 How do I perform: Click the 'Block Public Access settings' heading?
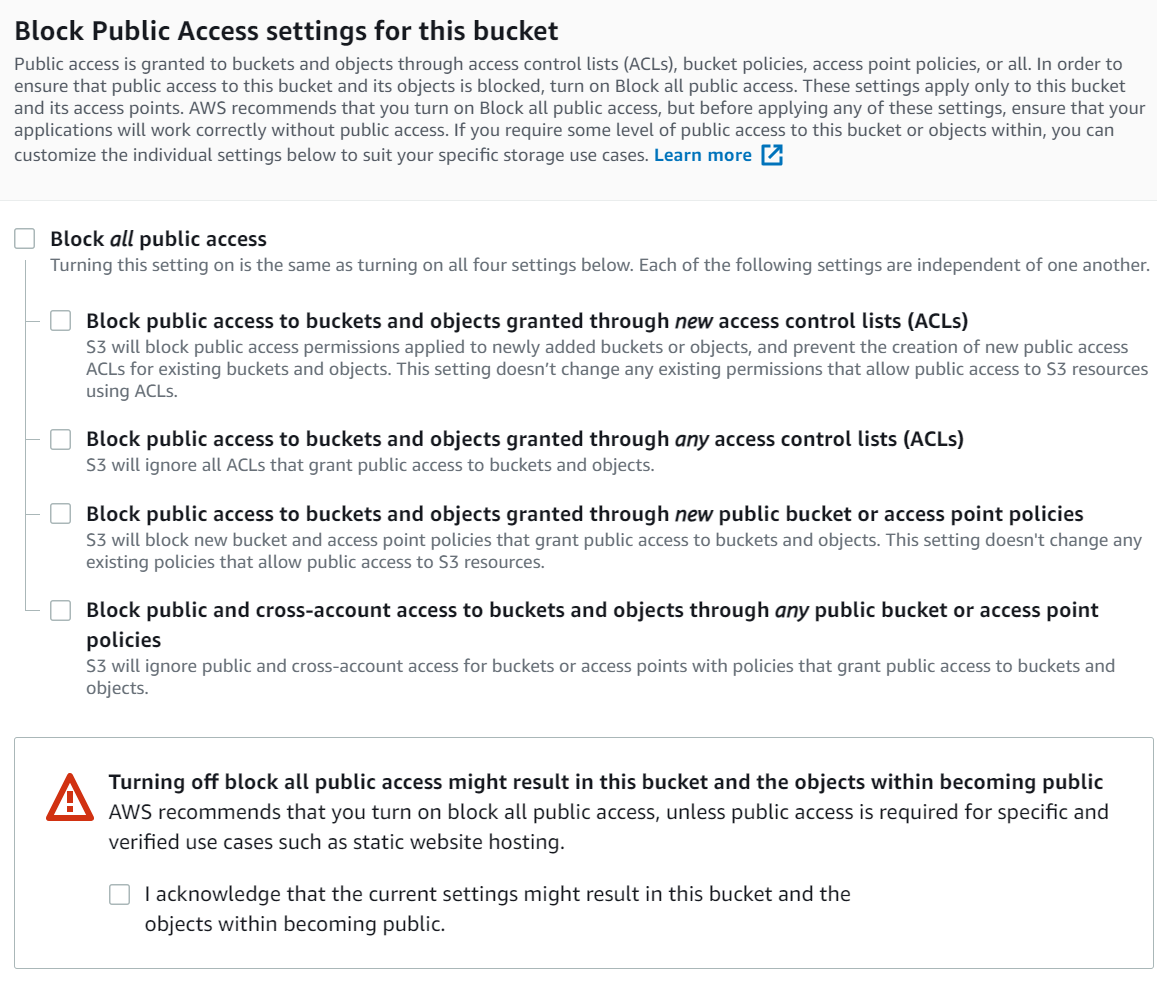click(286, 31)
